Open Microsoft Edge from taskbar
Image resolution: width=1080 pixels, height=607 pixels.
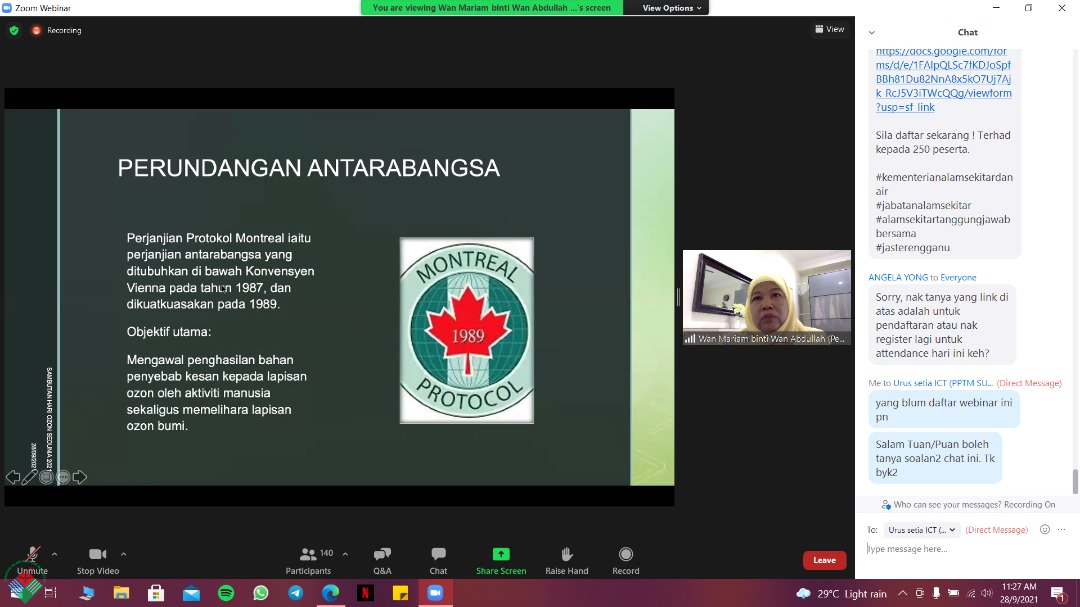[331, 593]
